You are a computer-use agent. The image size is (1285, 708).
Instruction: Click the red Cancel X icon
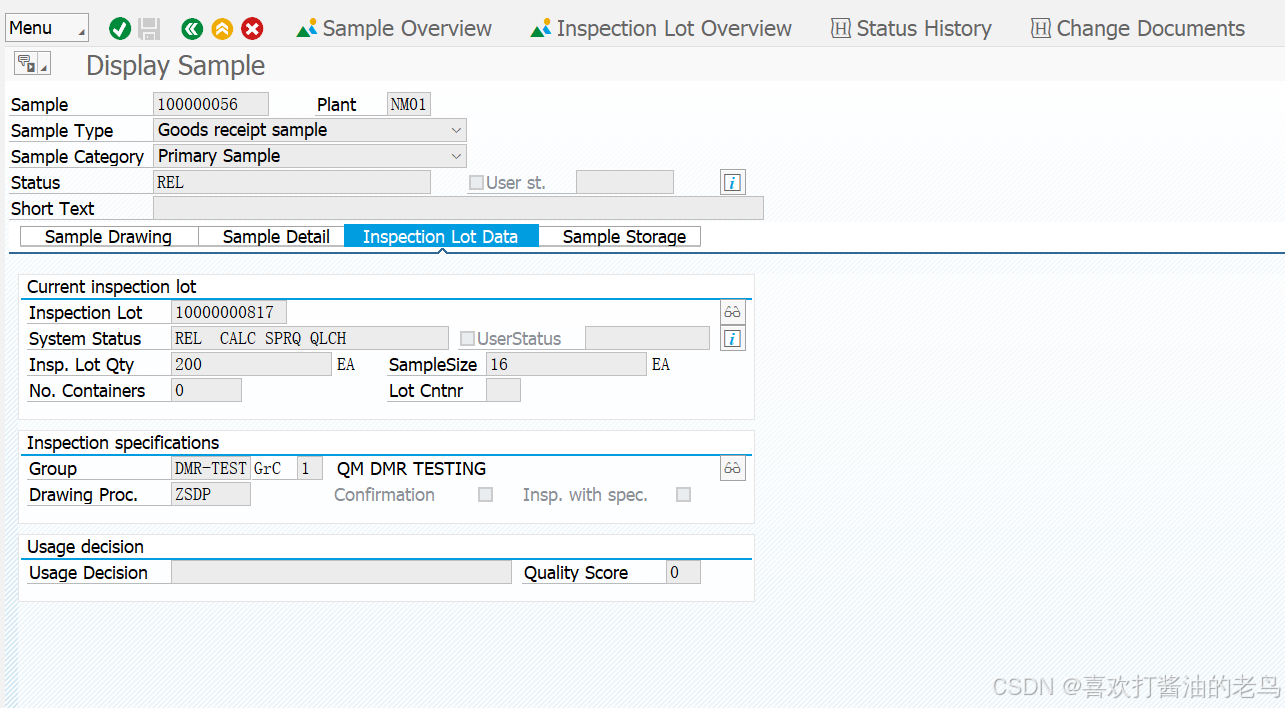[252, 29]
